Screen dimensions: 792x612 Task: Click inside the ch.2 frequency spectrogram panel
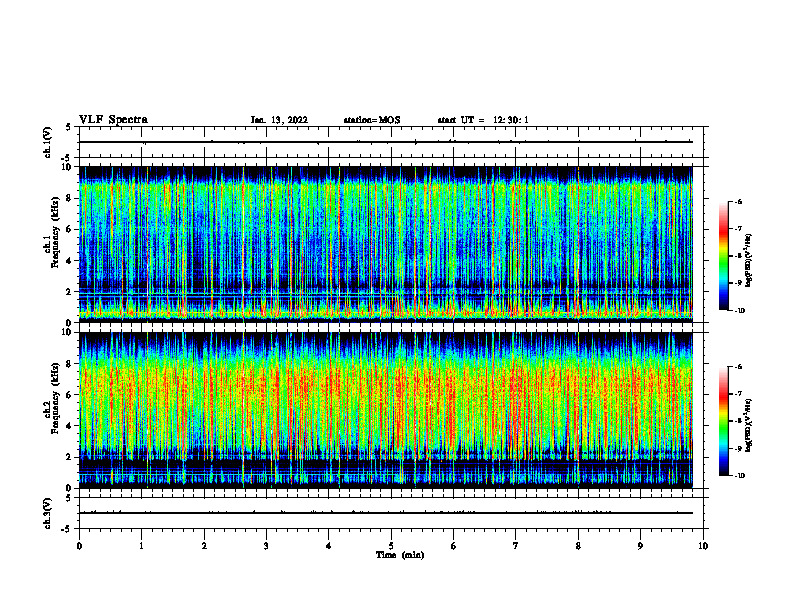pos(386,410)
